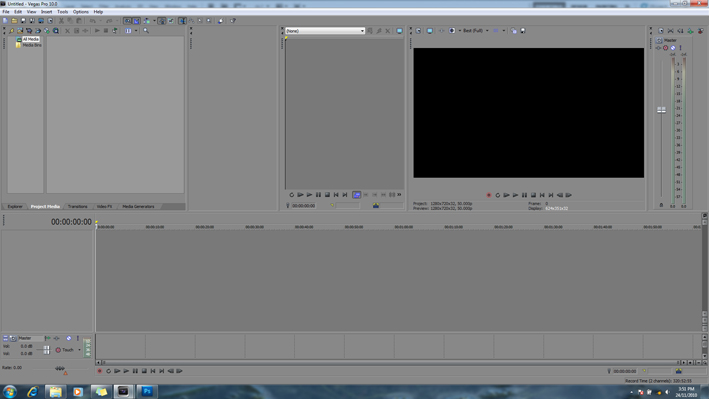The width and height of the screenshot is (709, 399).
Task: Open Photoshop from the Windows taskbar
Action: pos(147,391)
